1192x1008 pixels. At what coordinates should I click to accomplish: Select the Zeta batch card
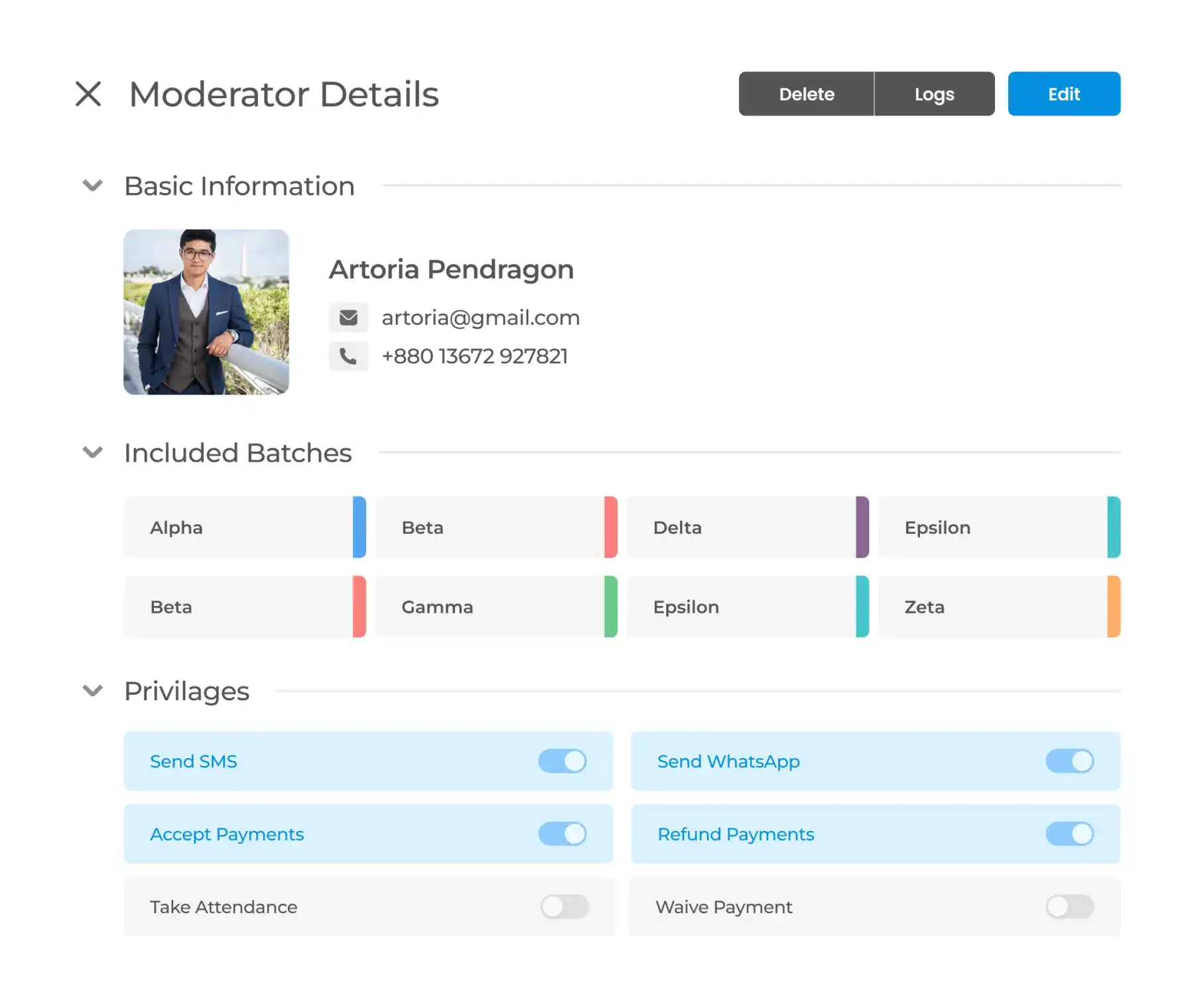[x=992, y=607]
